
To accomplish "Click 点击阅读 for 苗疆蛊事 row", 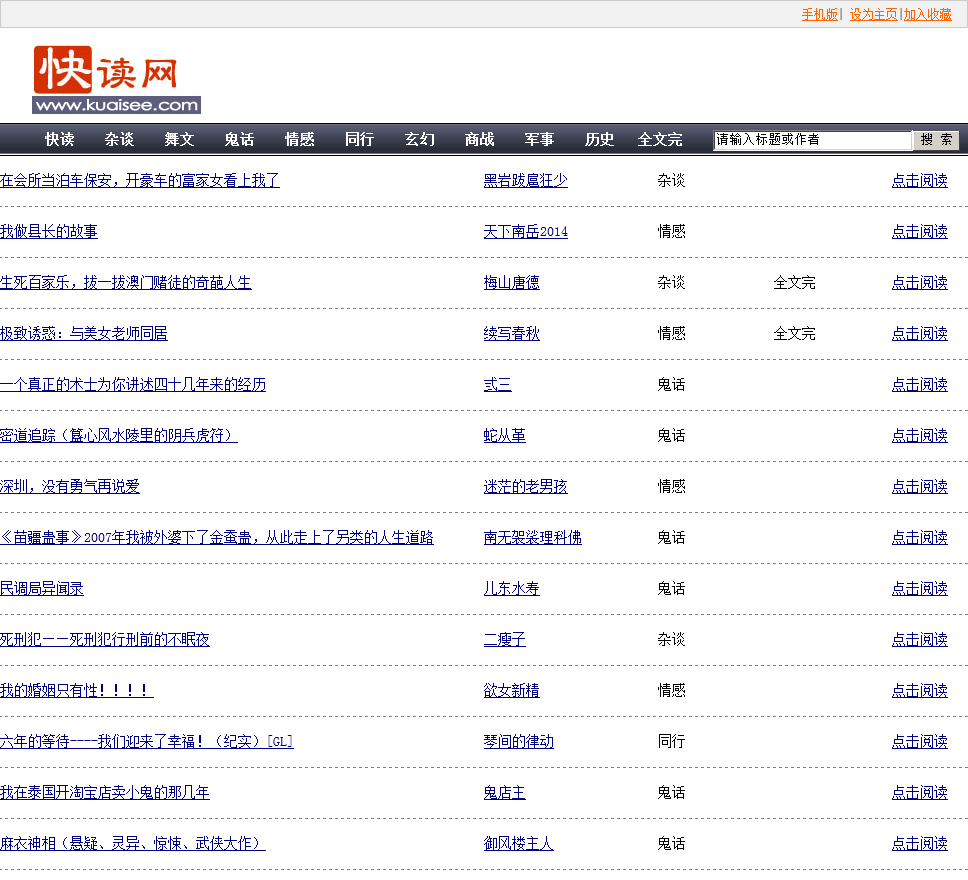I will (x=919, y=537).
